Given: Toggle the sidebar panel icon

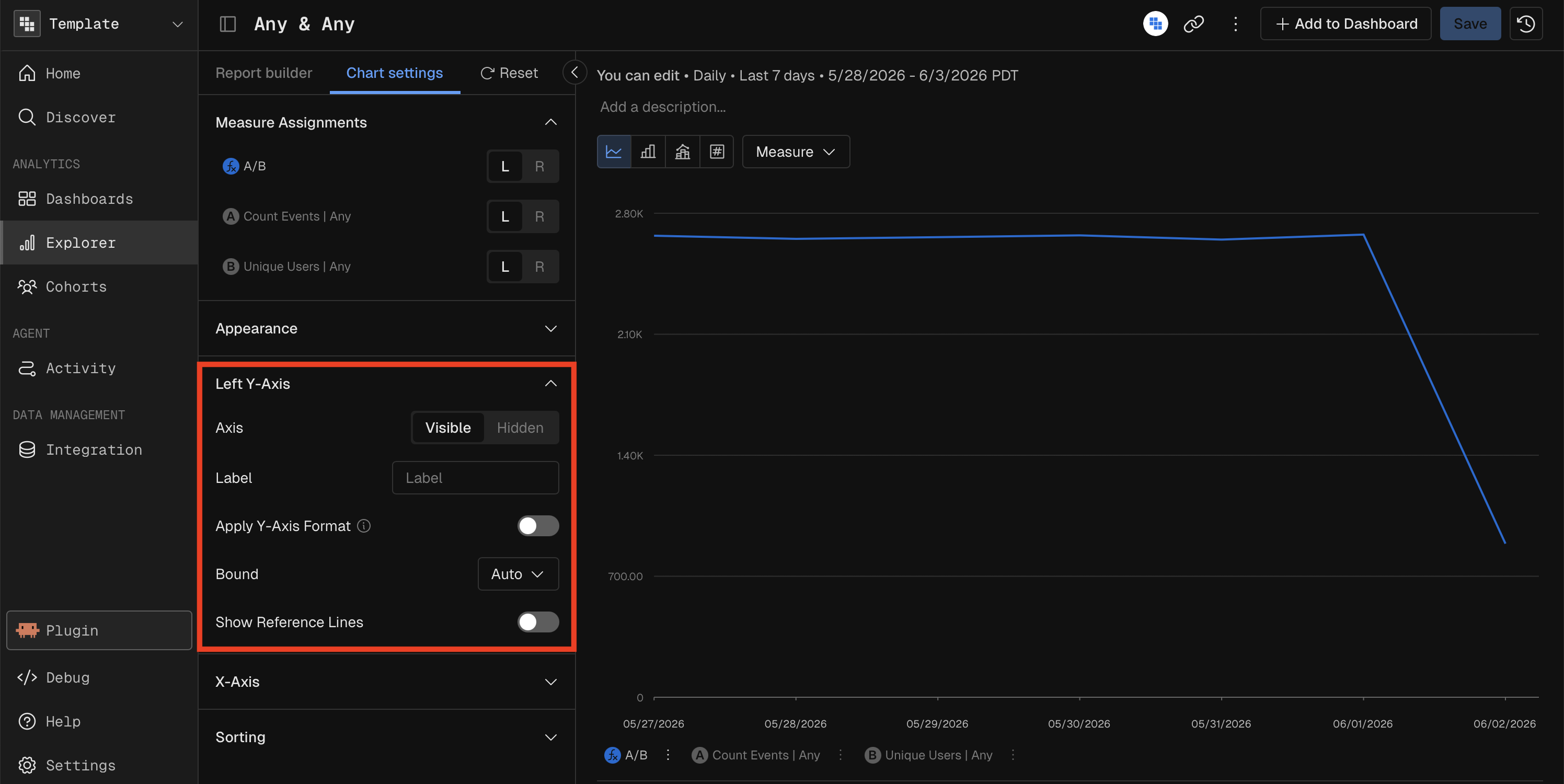Looking at the screenshot, I should coord(228,24).
